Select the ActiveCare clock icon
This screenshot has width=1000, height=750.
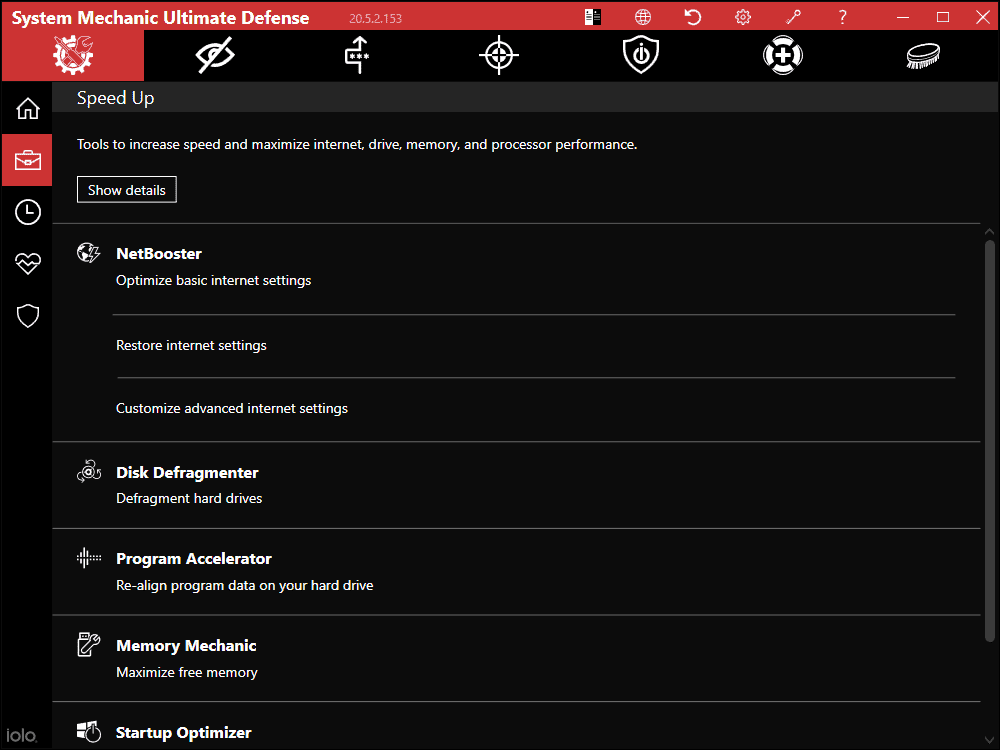point(27,212)
